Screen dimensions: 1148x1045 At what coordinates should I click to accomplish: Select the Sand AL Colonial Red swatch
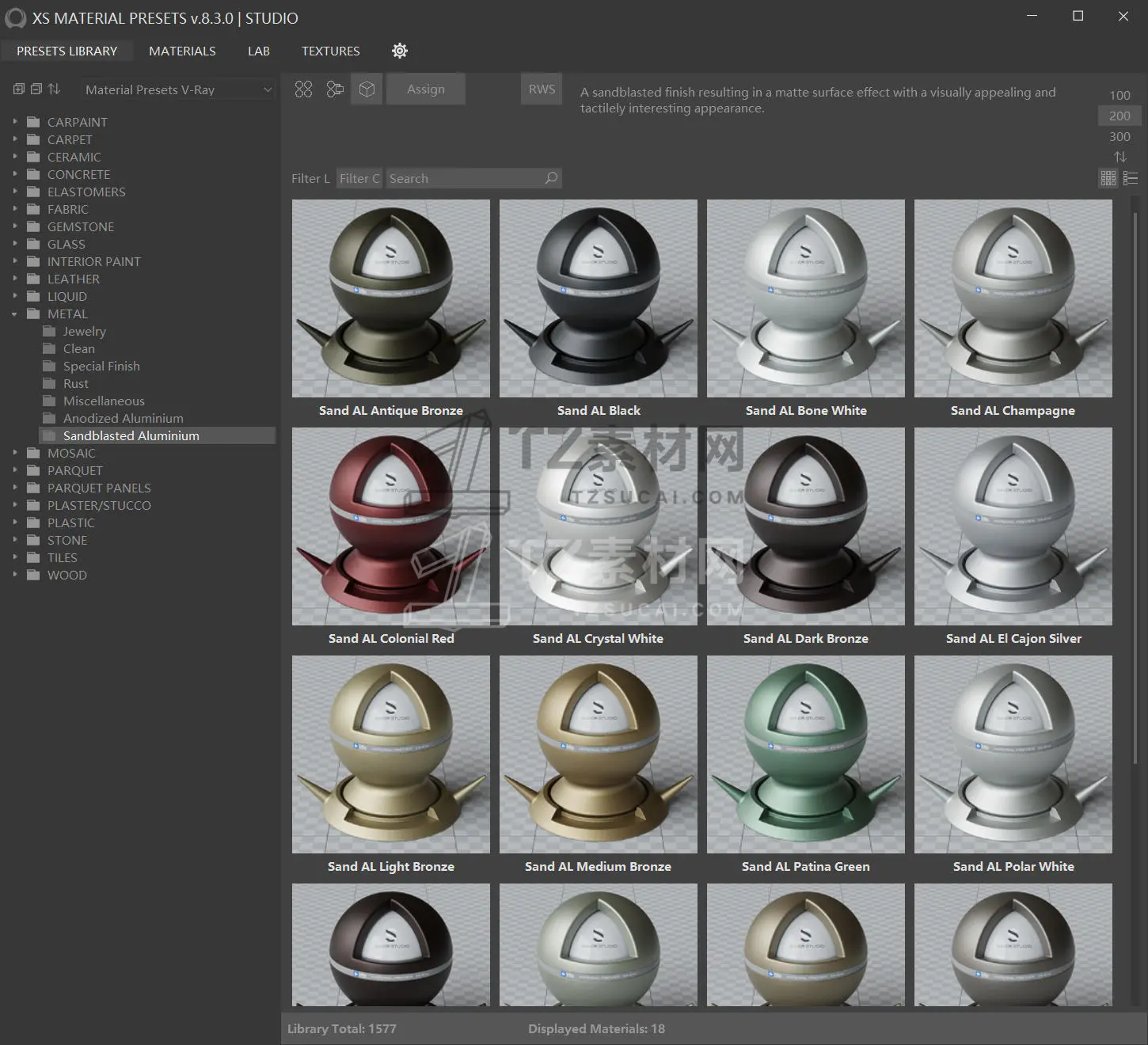pyautogui.click(x=391, y=527)
